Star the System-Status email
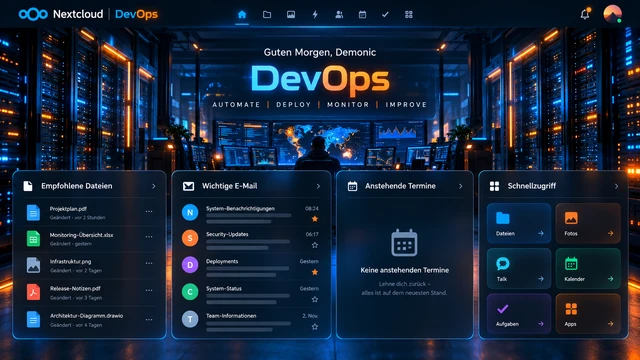640x360 pixels. point(315,299)
